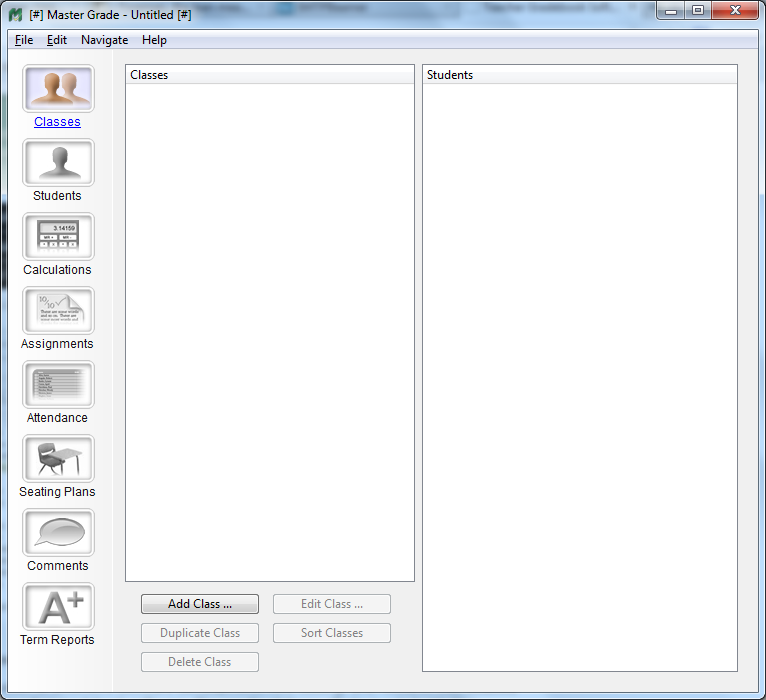This screenshot has height=700, width=766.
Task: Open the Navigate menu
Action: pyautogui.click(x=105, y=40)
